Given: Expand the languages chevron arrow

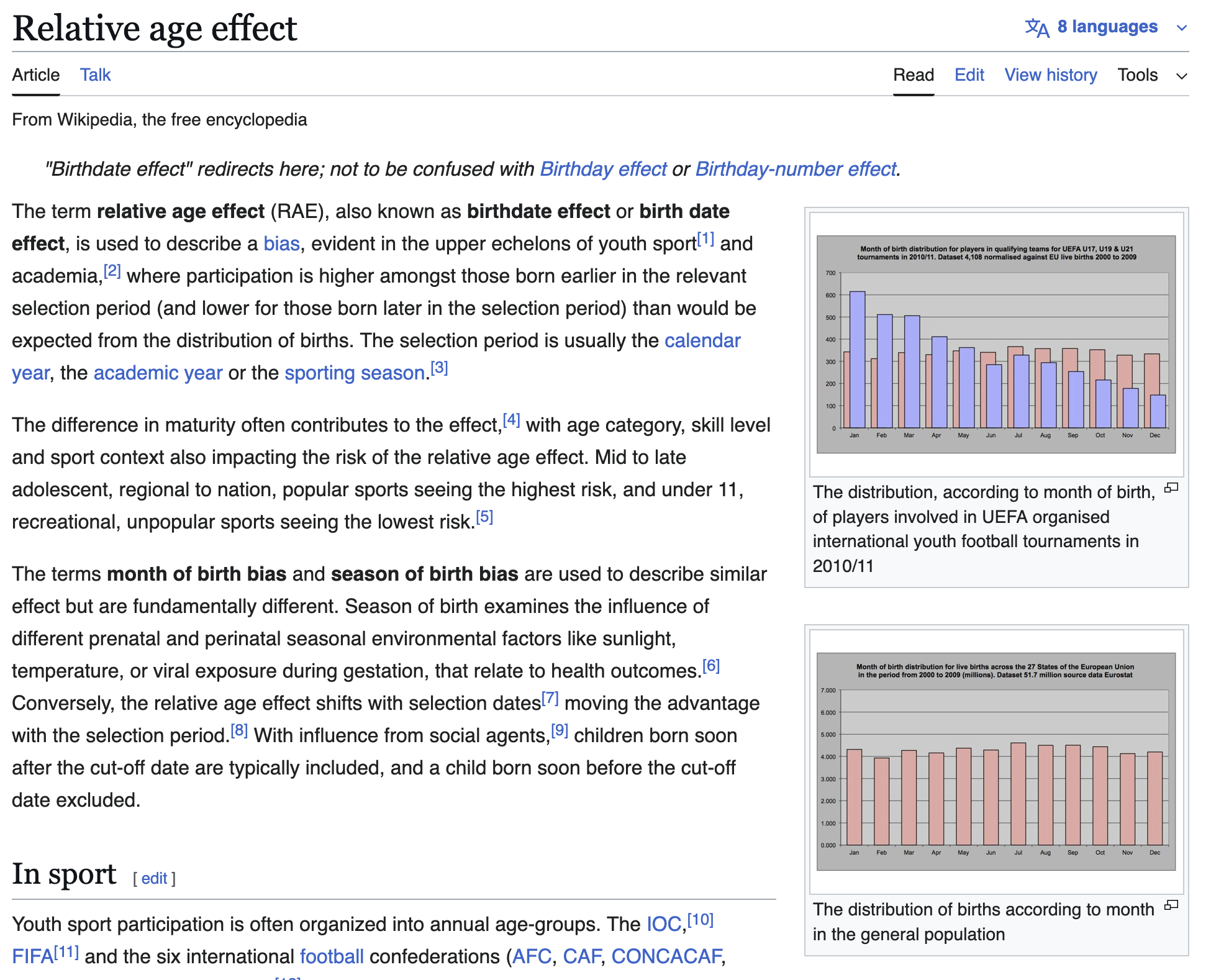Looking at the screenshot, I should click(1182, 27).
